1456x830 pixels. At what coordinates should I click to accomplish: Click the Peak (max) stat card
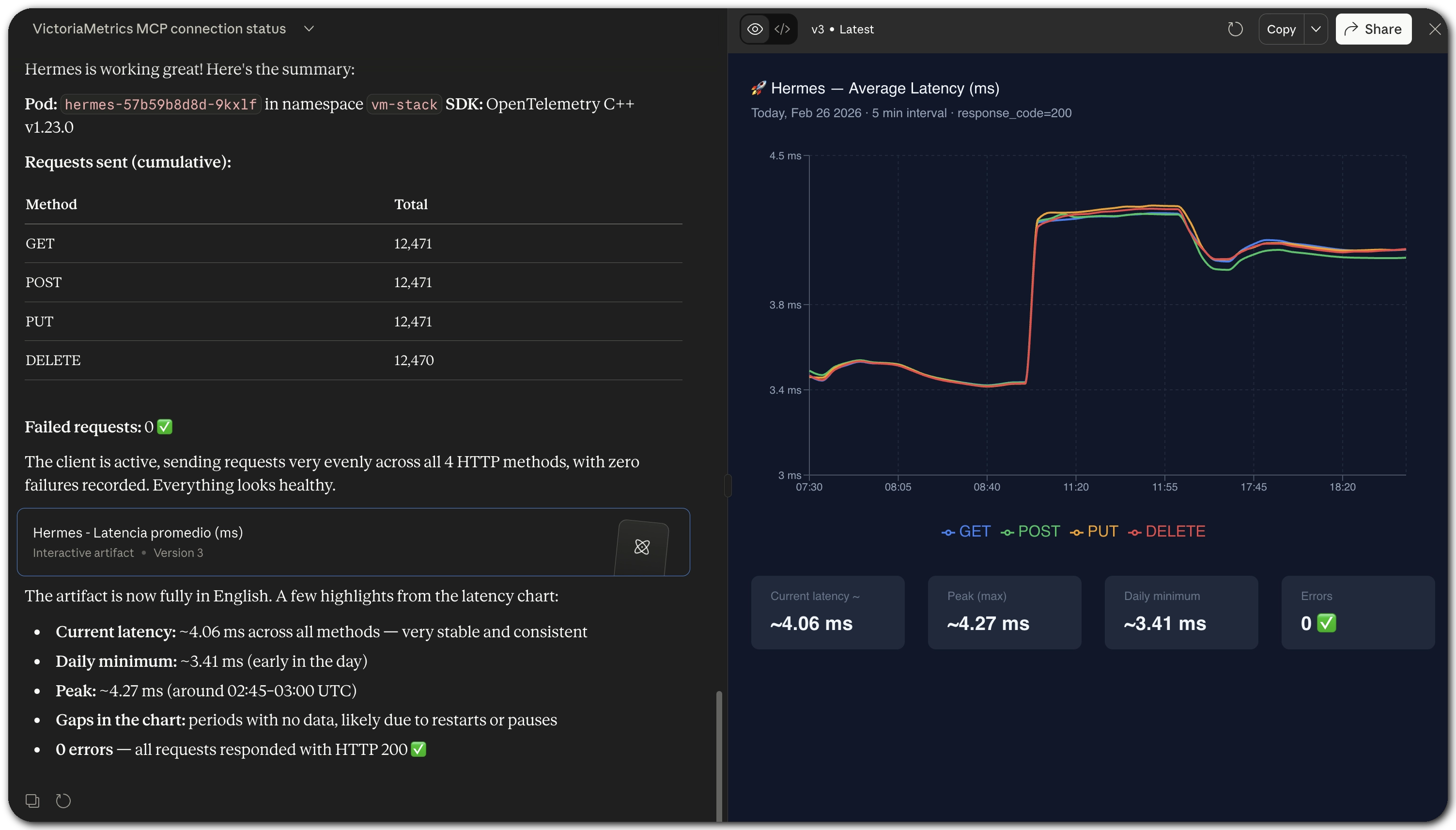click(x=1004, y=612)
